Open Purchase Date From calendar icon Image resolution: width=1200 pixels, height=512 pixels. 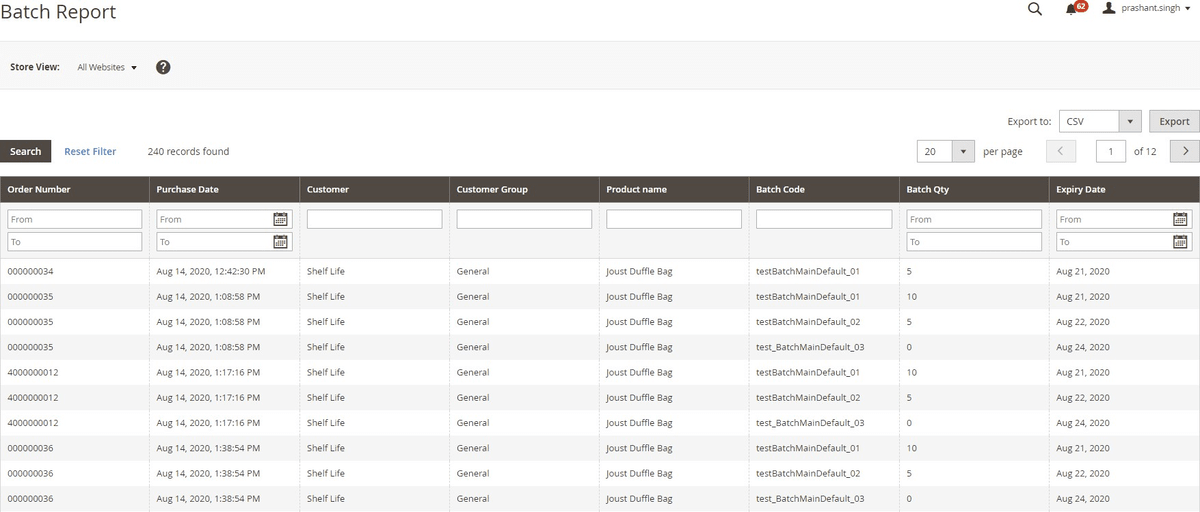tap(281, 219)
